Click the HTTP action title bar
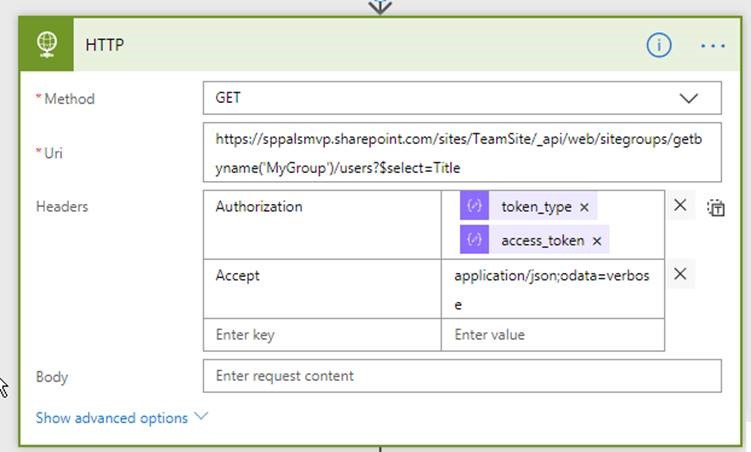Viewport: 751px width, 452px height. click(359, 45)
